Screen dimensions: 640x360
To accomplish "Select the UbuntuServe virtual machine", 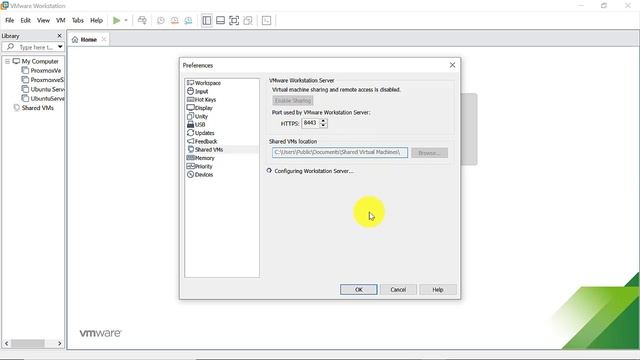I will (x=47, y=99).
